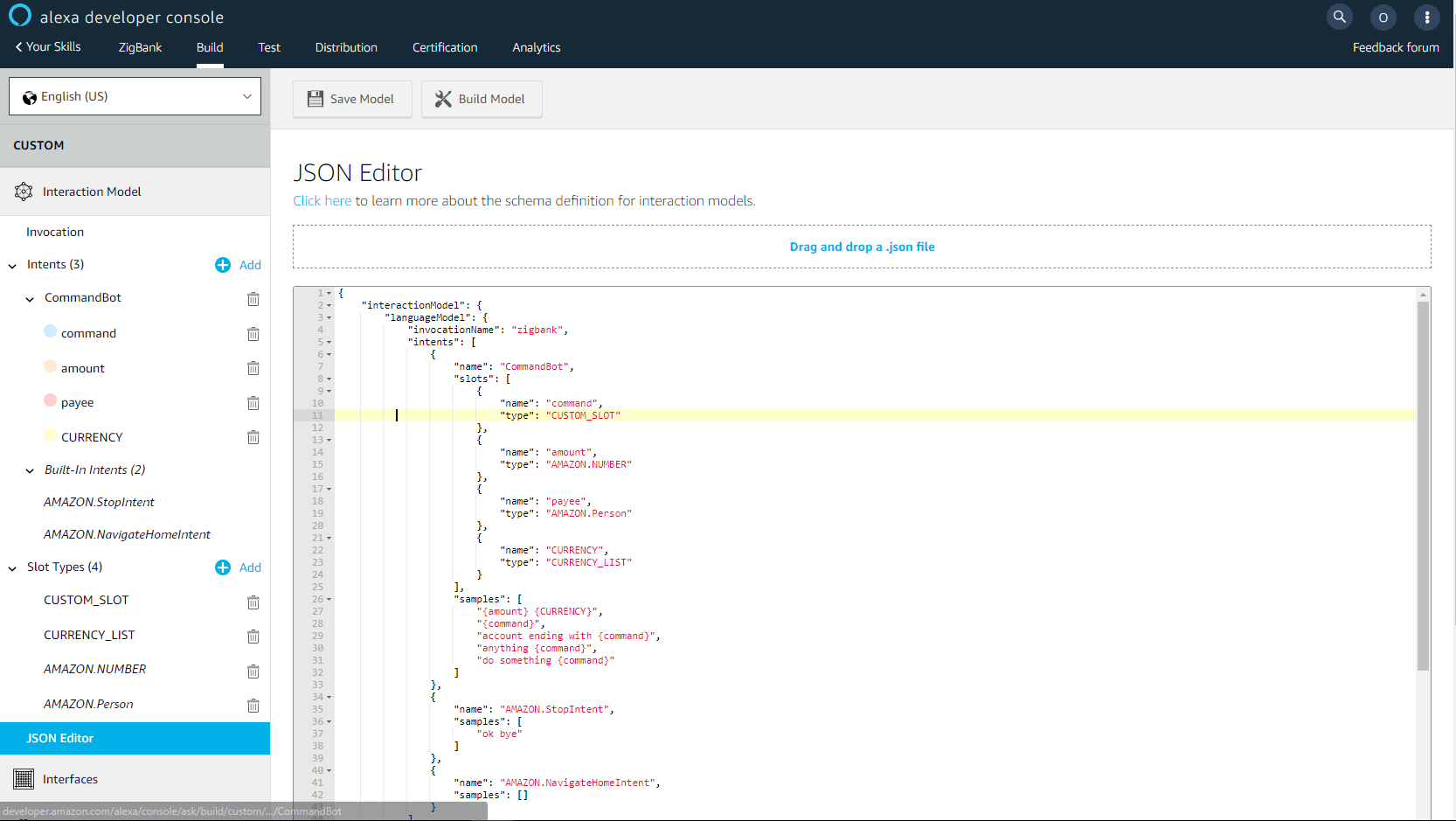Image resolution: width=1456 pixels, height=821 pixels.
Task: Open the AMAZON.Person slot type
Action: [x=88, y=704]
